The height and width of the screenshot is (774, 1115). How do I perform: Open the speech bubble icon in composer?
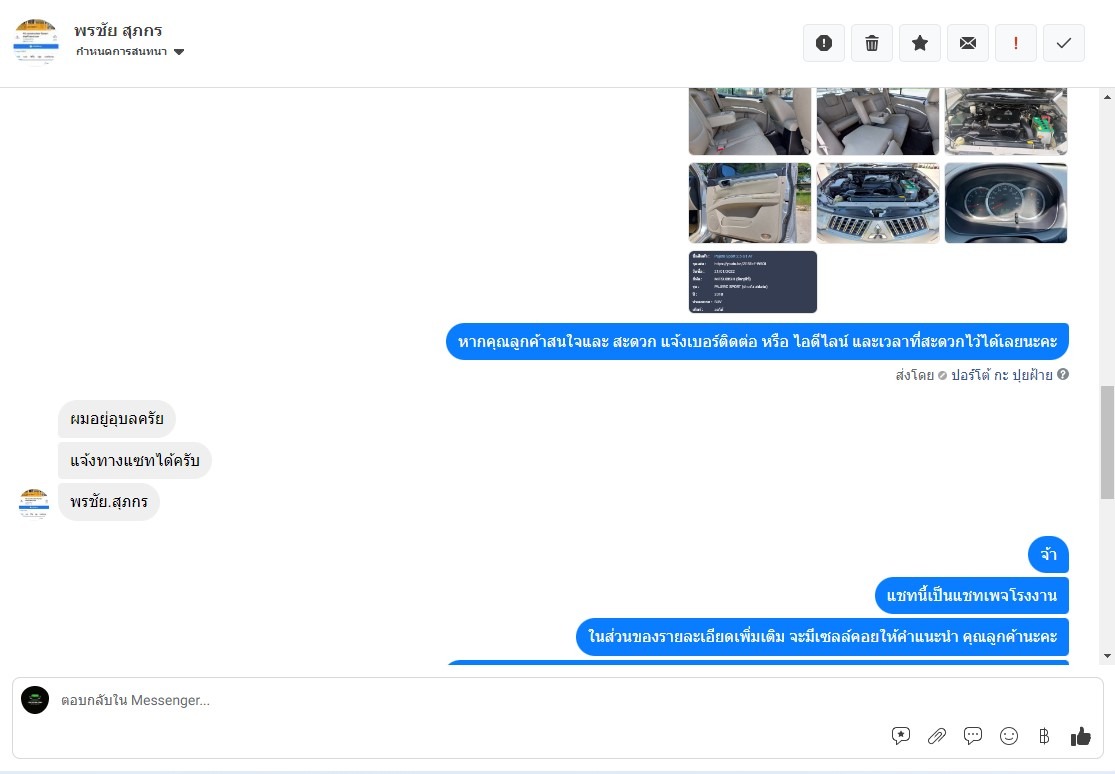973,736
